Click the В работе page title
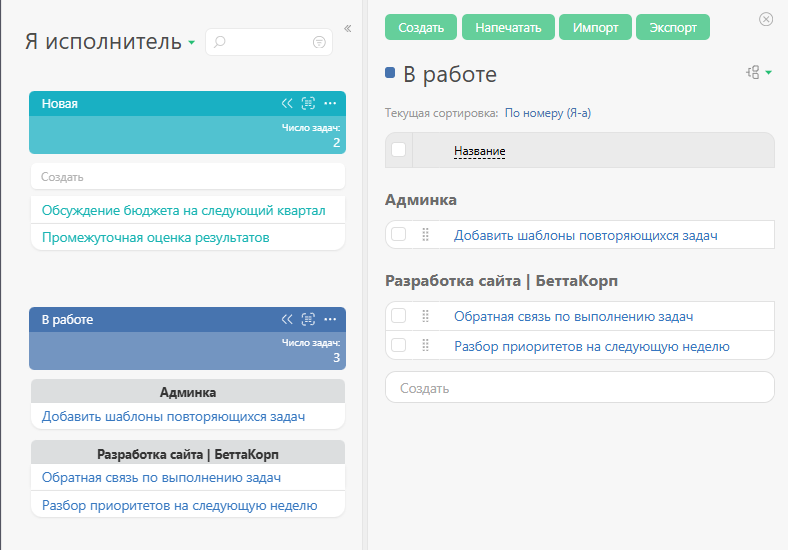Screen dimensions: 788x550 coord(450,74)
